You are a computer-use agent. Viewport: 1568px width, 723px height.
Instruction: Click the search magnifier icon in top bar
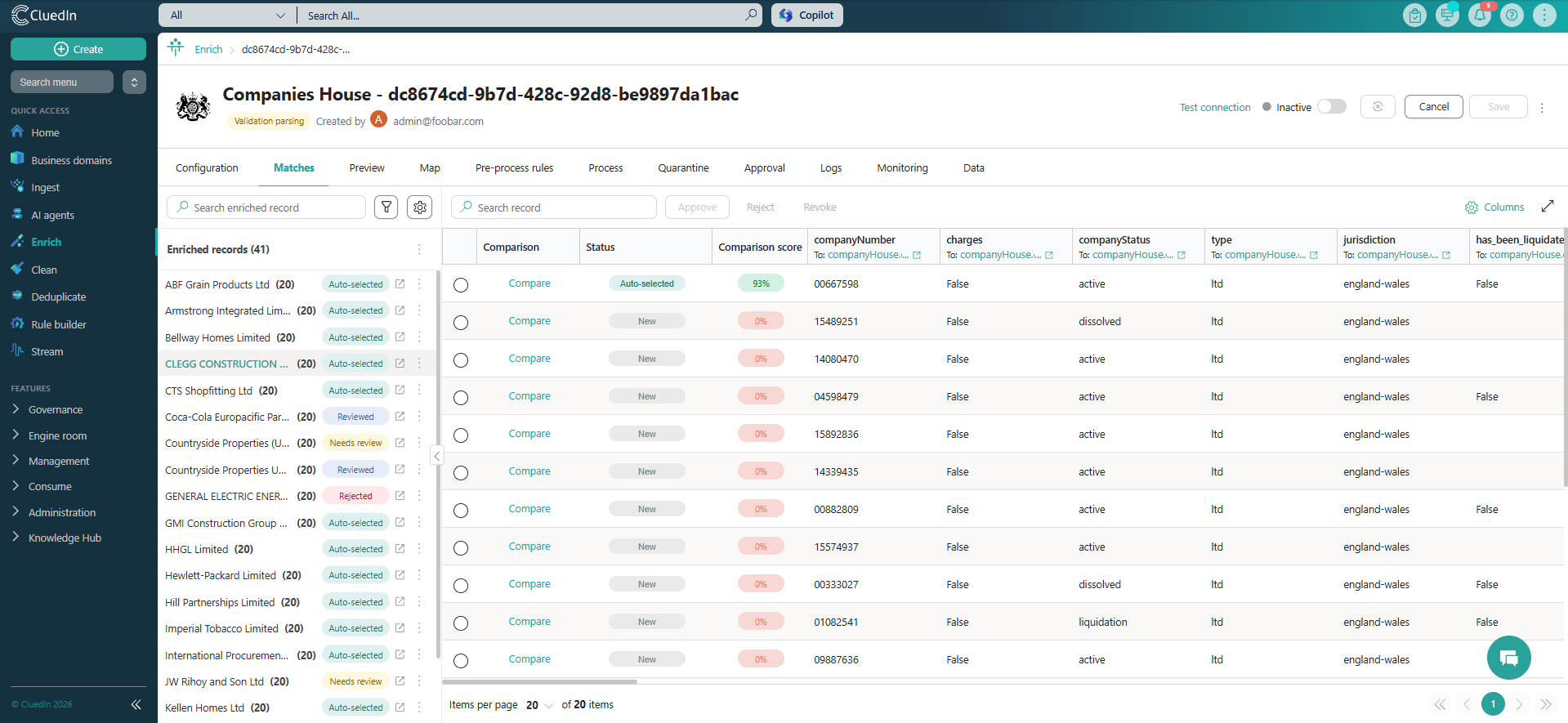[x=751, y=15]
